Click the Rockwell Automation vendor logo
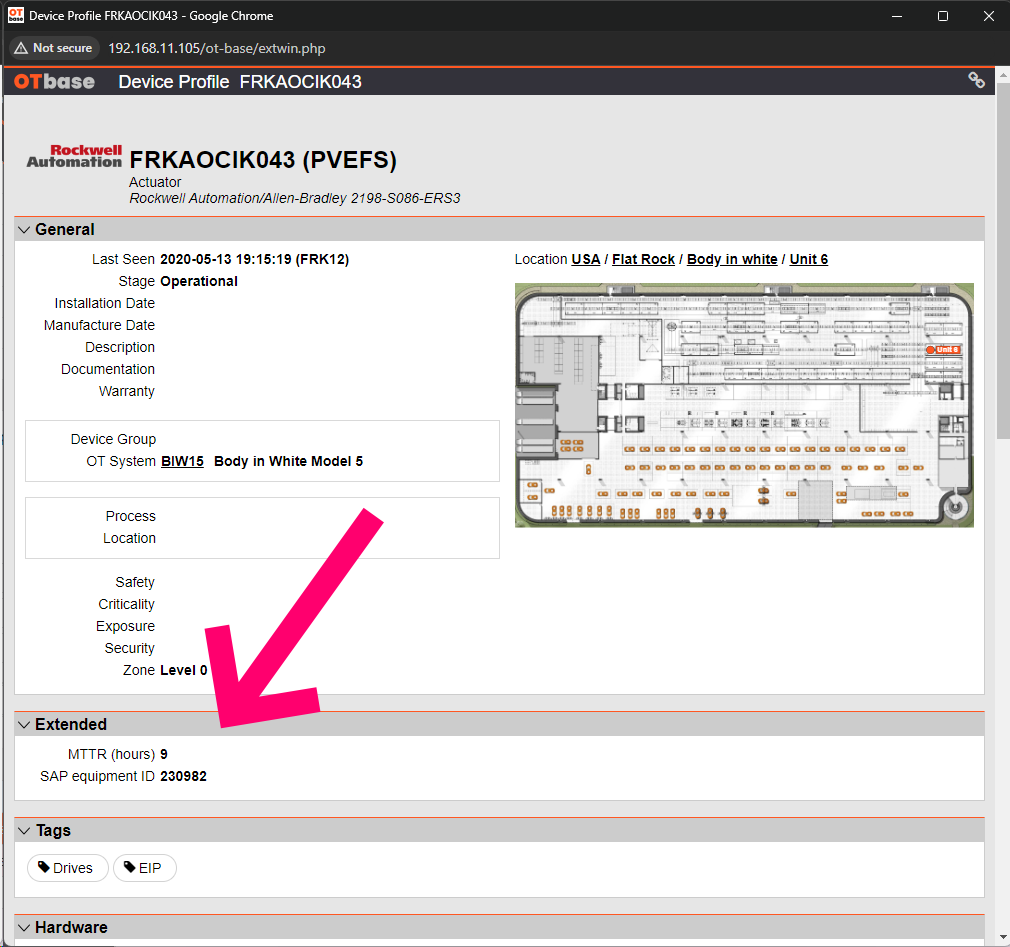Image resolution: width=1010 pixels, height=947 pixels. (x=74, y=157)
